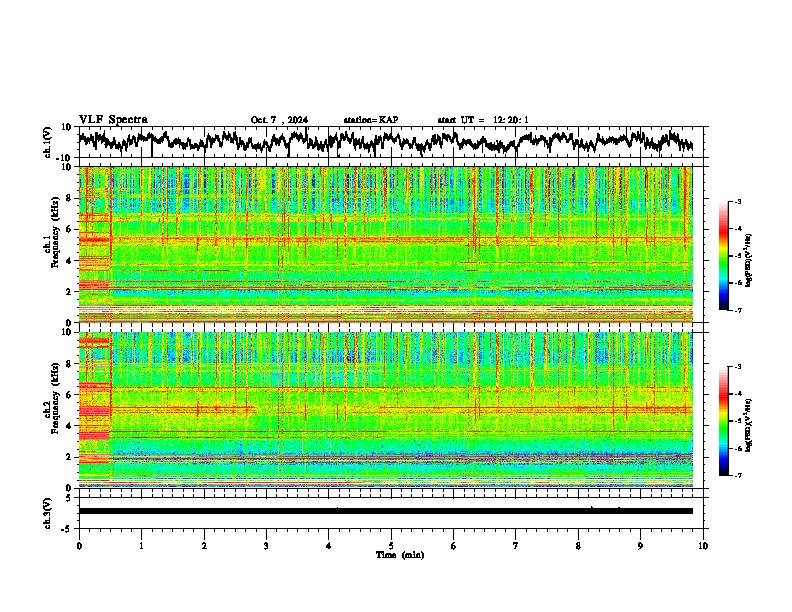Click the "station=KAP" label
Screen dimensions: 792x612
pos(370,120)
